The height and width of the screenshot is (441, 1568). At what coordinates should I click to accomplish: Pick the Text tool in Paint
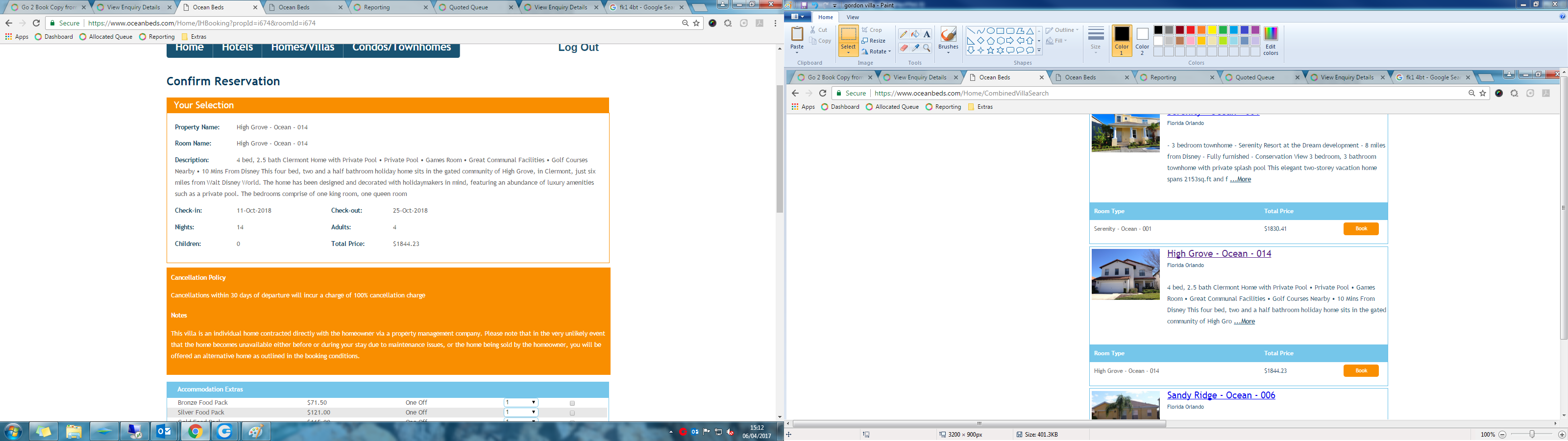927,34
